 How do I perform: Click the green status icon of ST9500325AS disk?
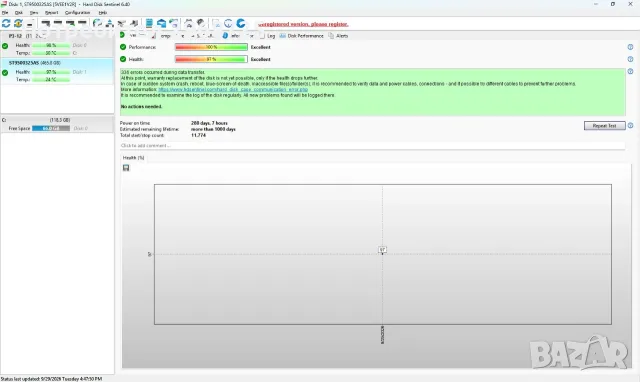point(5,73)
